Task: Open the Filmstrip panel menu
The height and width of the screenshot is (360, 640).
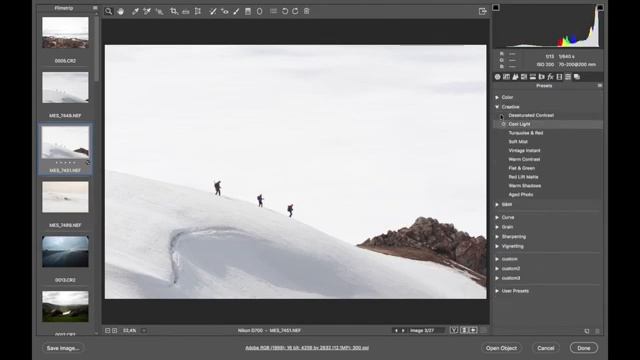Action: (95, 8)
